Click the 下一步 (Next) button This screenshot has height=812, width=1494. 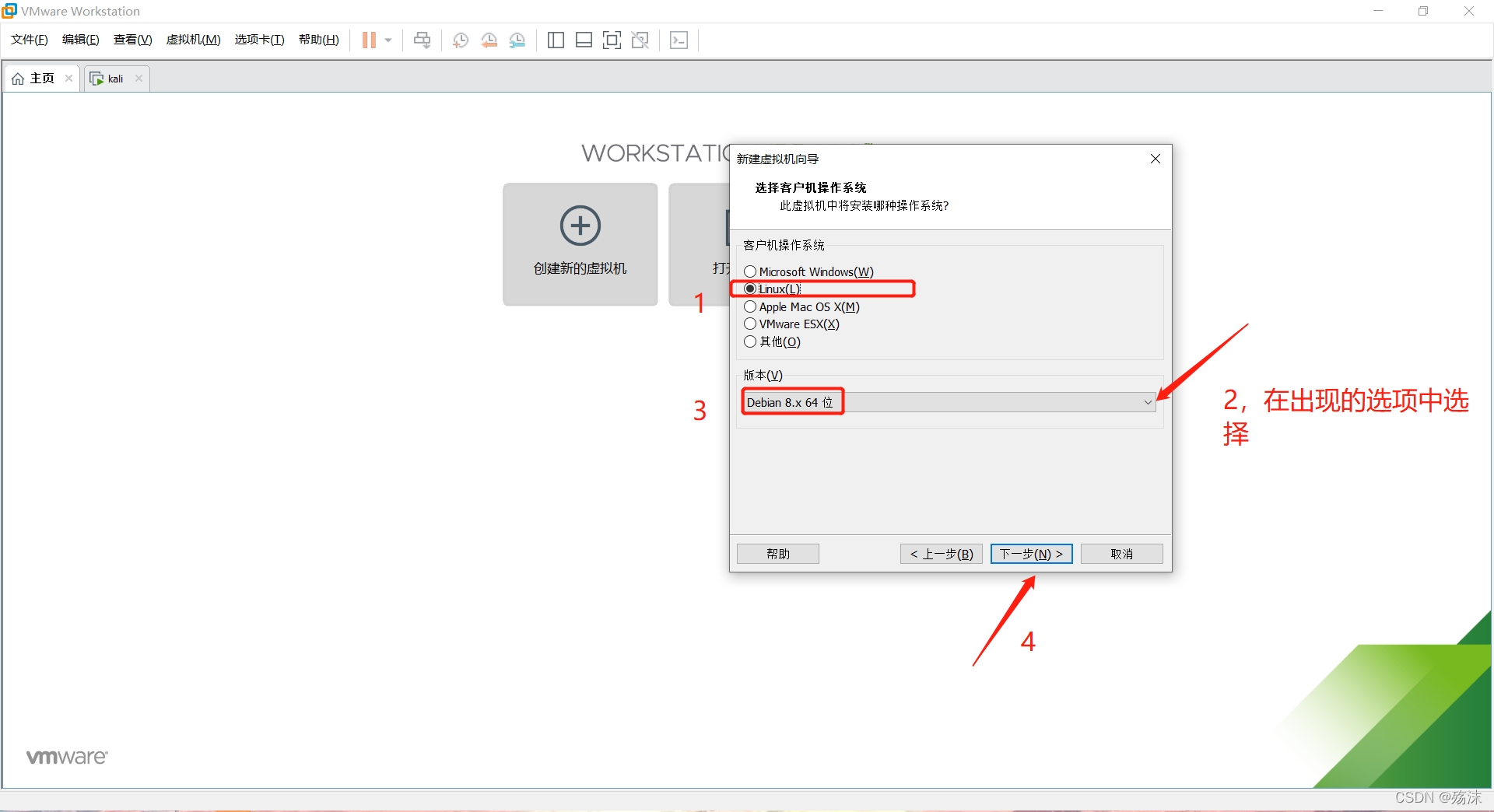point(1031,554)
